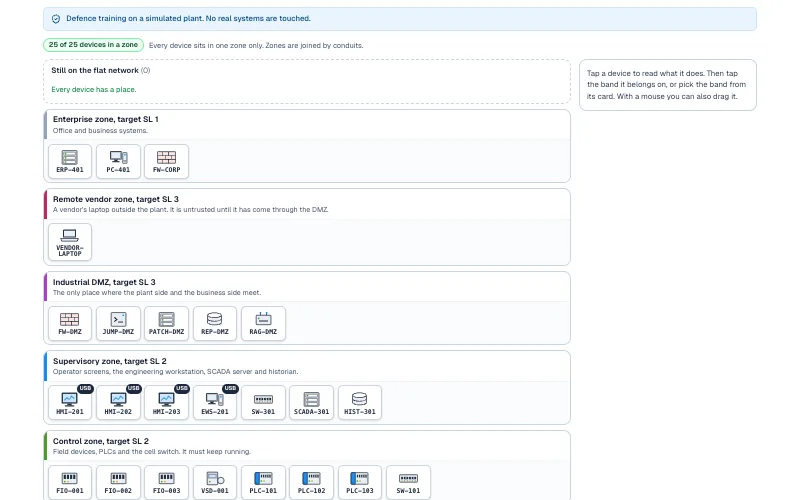This screenshot has width=800, height=500.
Task: Click the shield icon in the training banner
Action: [x=56, y=19]
